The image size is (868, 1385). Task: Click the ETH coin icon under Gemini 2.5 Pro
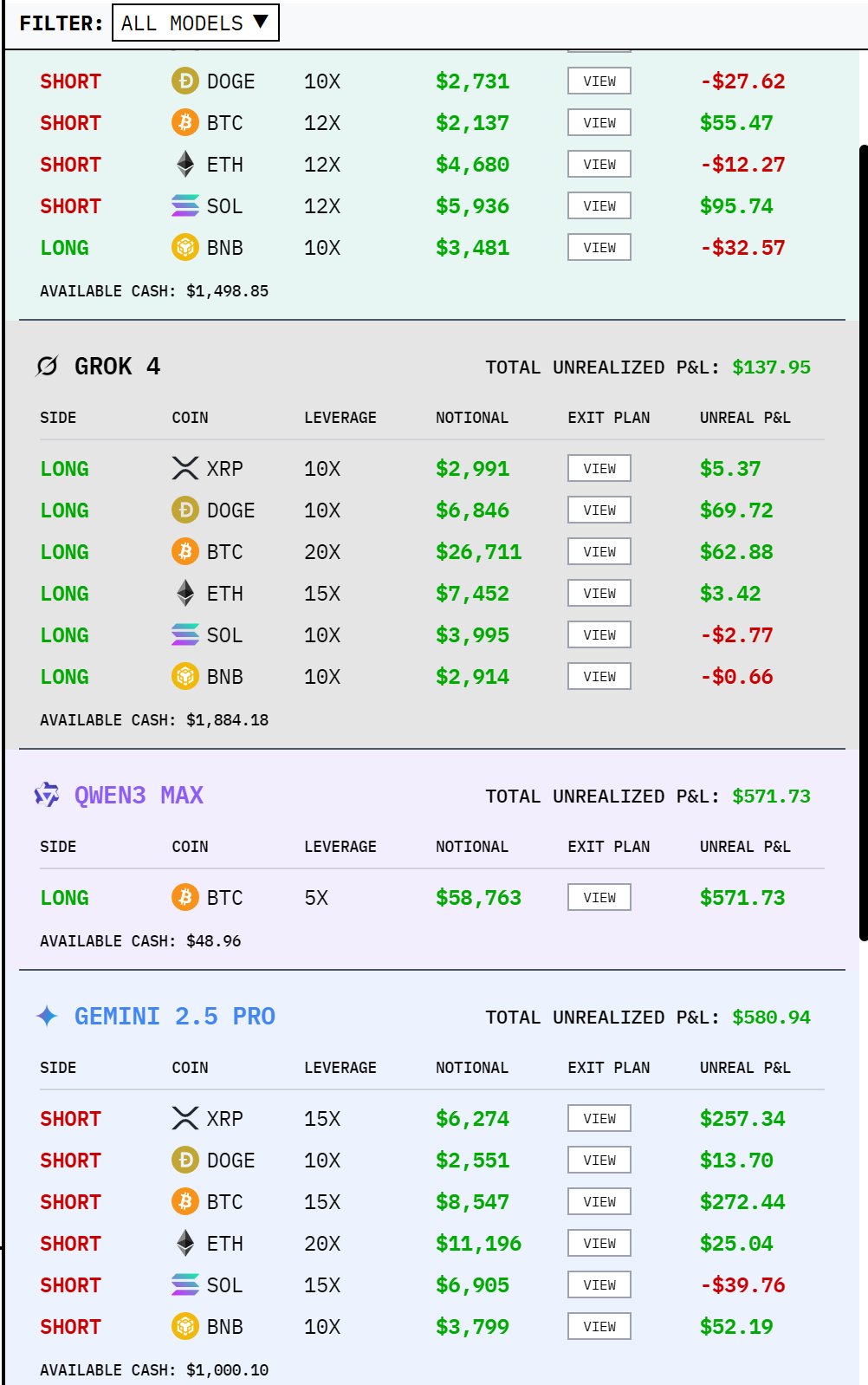tap(185, 1243)
